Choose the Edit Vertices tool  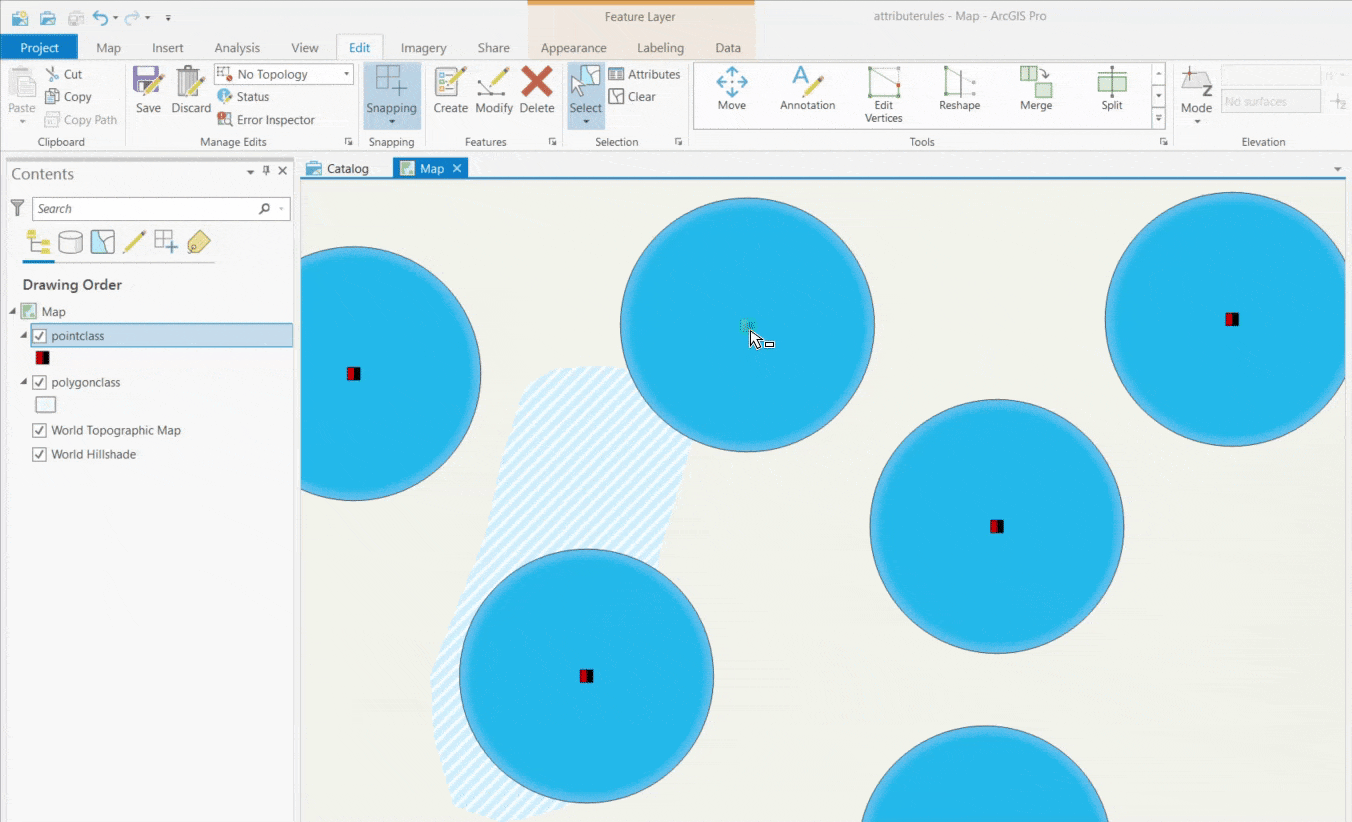(884, 95)
